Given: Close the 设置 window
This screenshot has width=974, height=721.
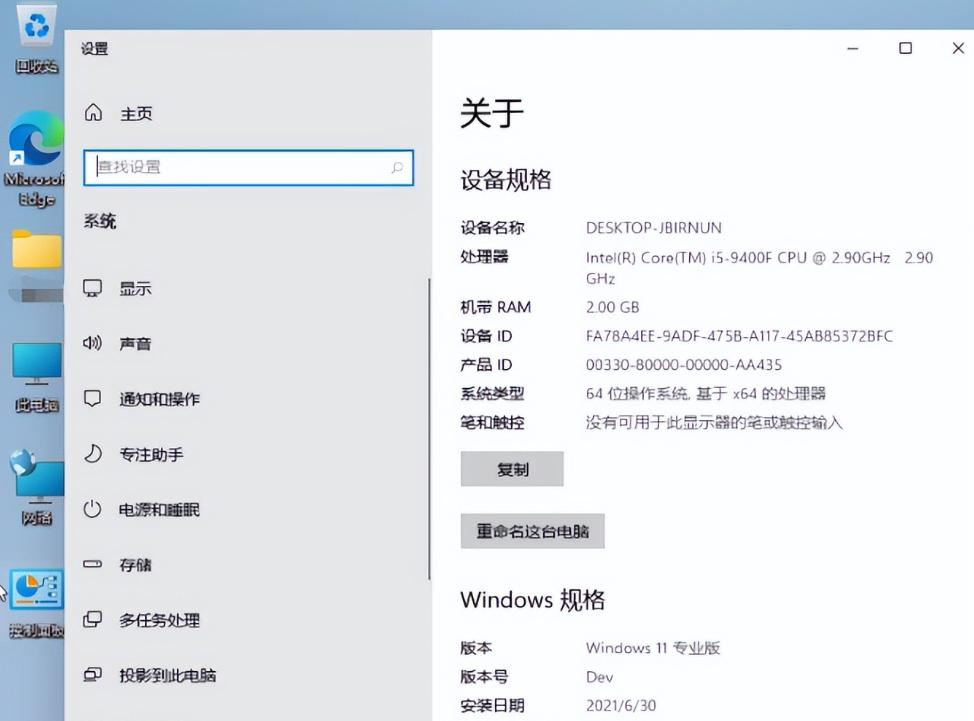Looking at the screenshot, I should pos(958,48).
